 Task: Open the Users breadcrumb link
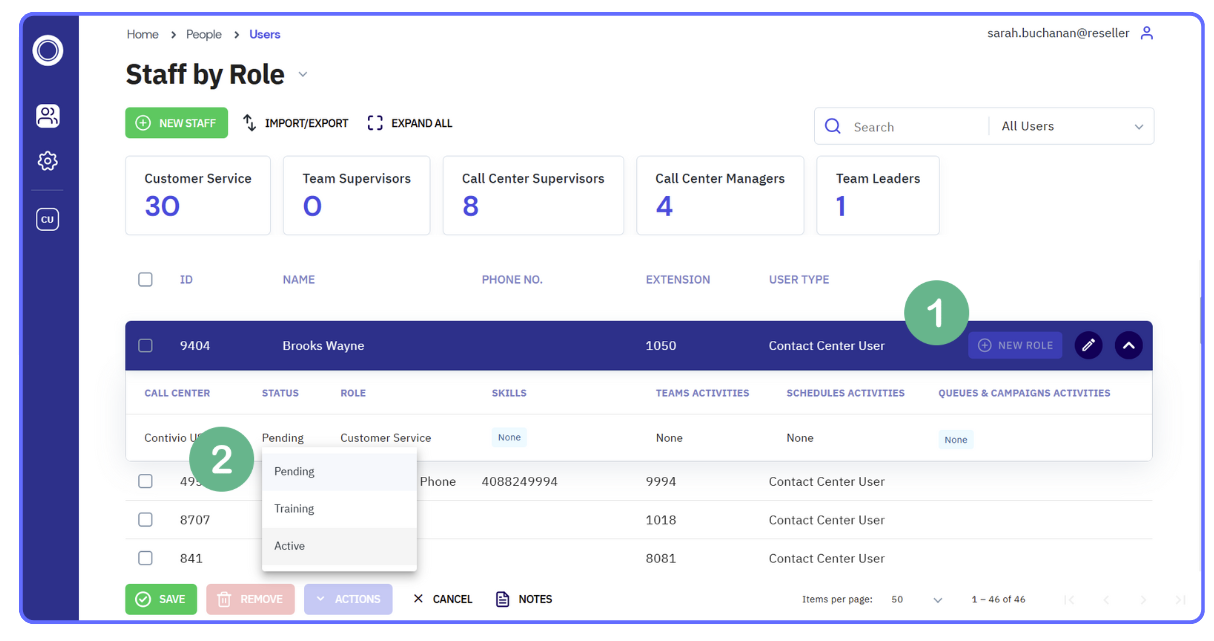click(x=264, y=33)
